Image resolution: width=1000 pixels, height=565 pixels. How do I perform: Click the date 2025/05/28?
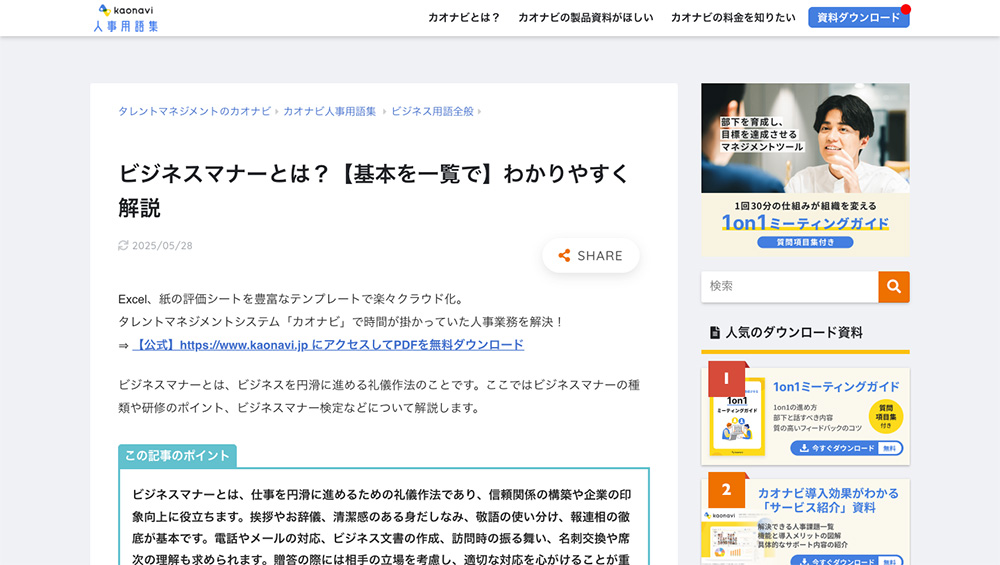(x=162, y=246)
